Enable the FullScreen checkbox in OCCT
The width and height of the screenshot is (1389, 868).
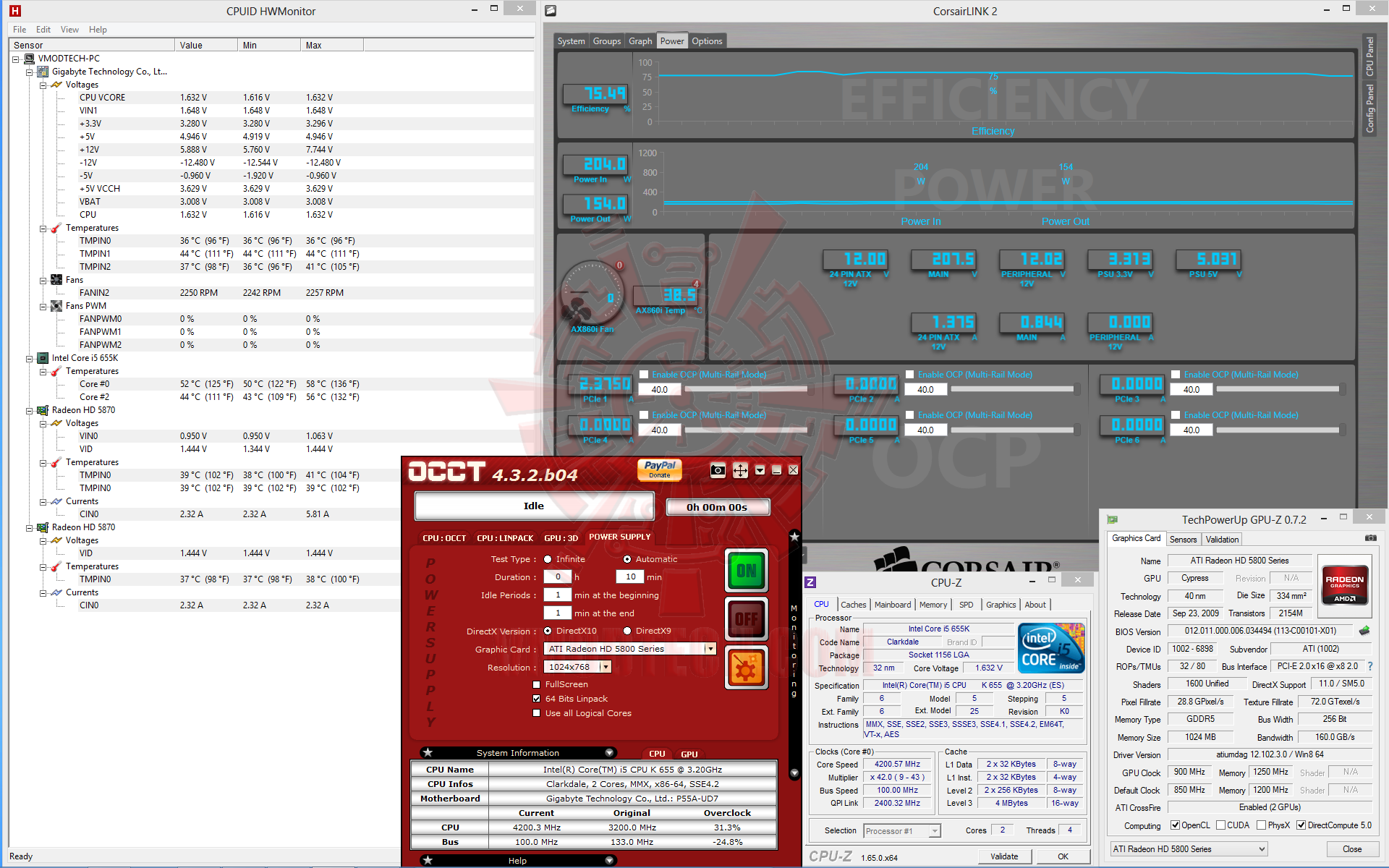pos(536,684)
